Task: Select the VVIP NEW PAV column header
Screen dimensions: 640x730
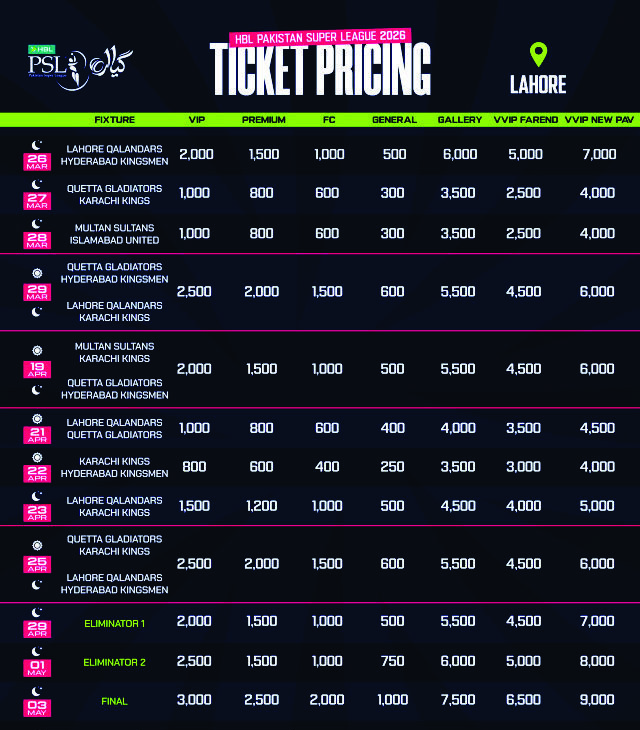Action: [x=598, y=120]
